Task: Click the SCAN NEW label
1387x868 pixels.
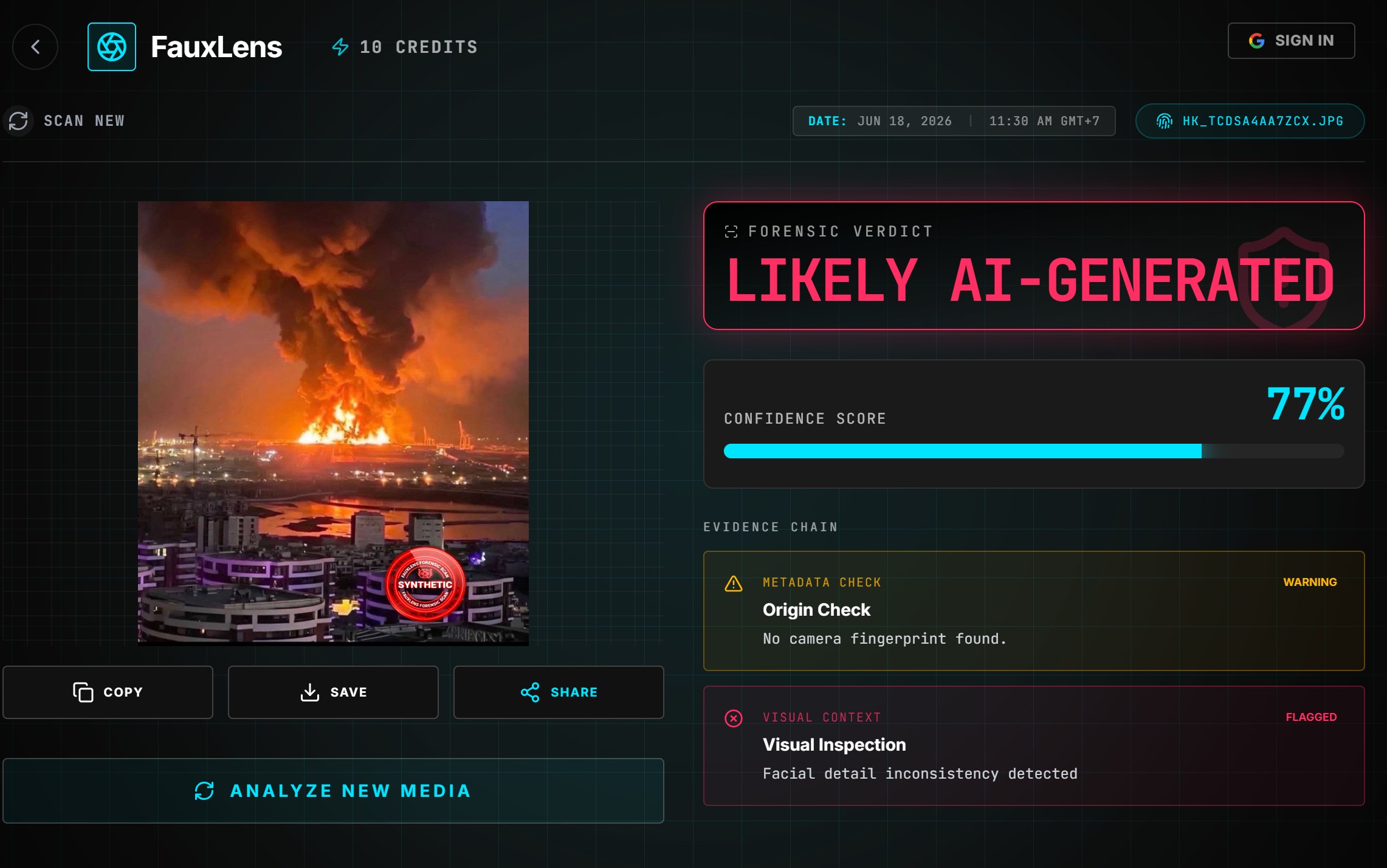Action: click(x=84, y=121)
